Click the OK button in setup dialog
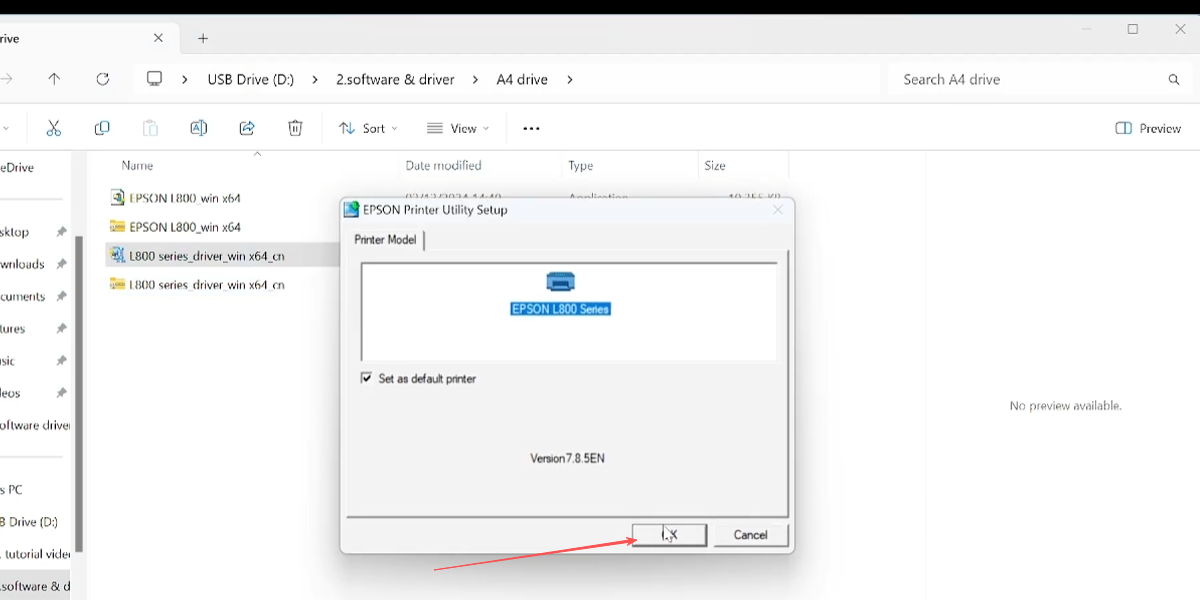The width and height of the screenshot is (1200, 600). pyautogui.click(x=669, y=535)
